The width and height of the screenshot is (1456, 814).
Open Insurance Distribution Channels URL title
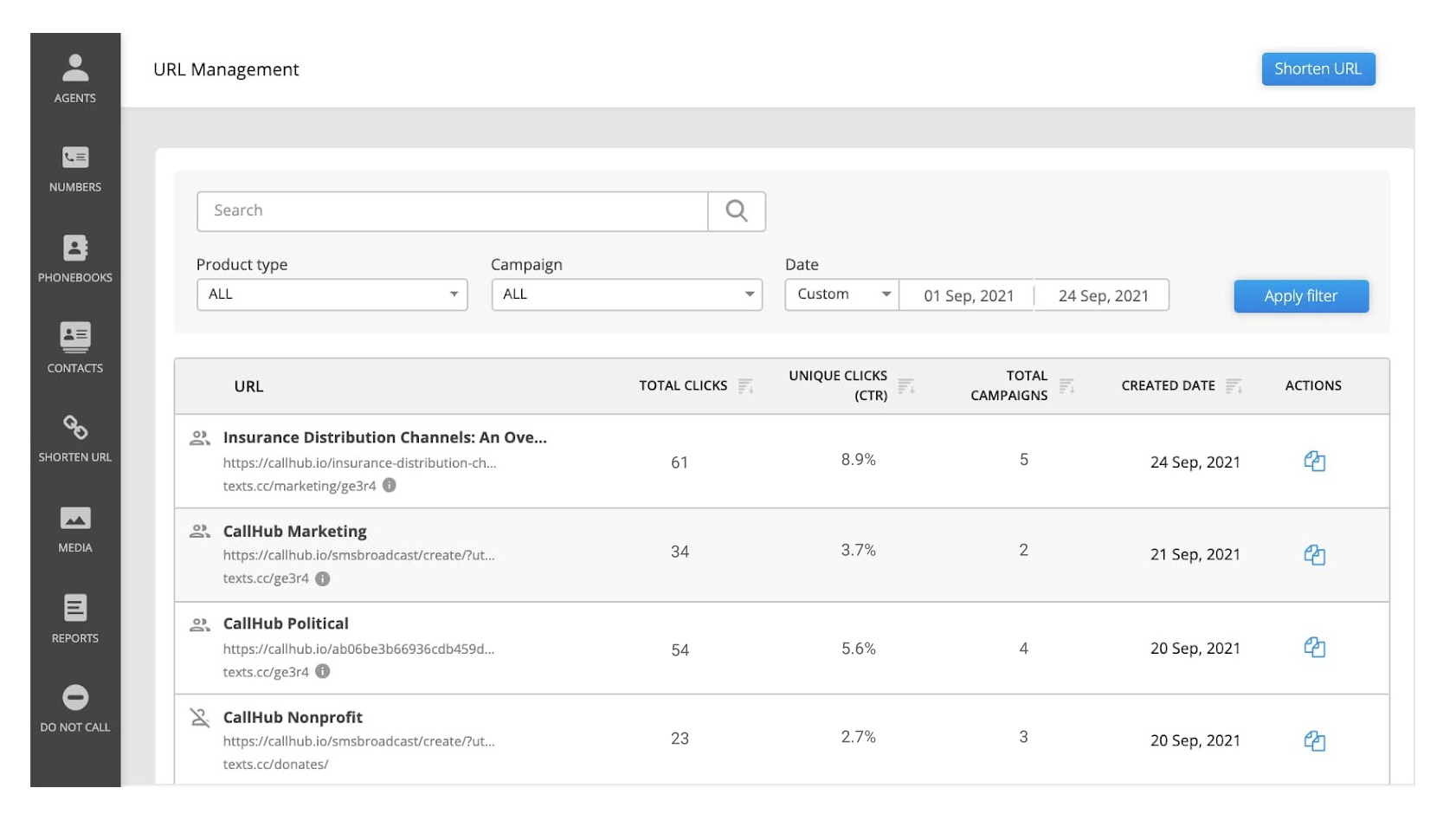pos(385,437)
